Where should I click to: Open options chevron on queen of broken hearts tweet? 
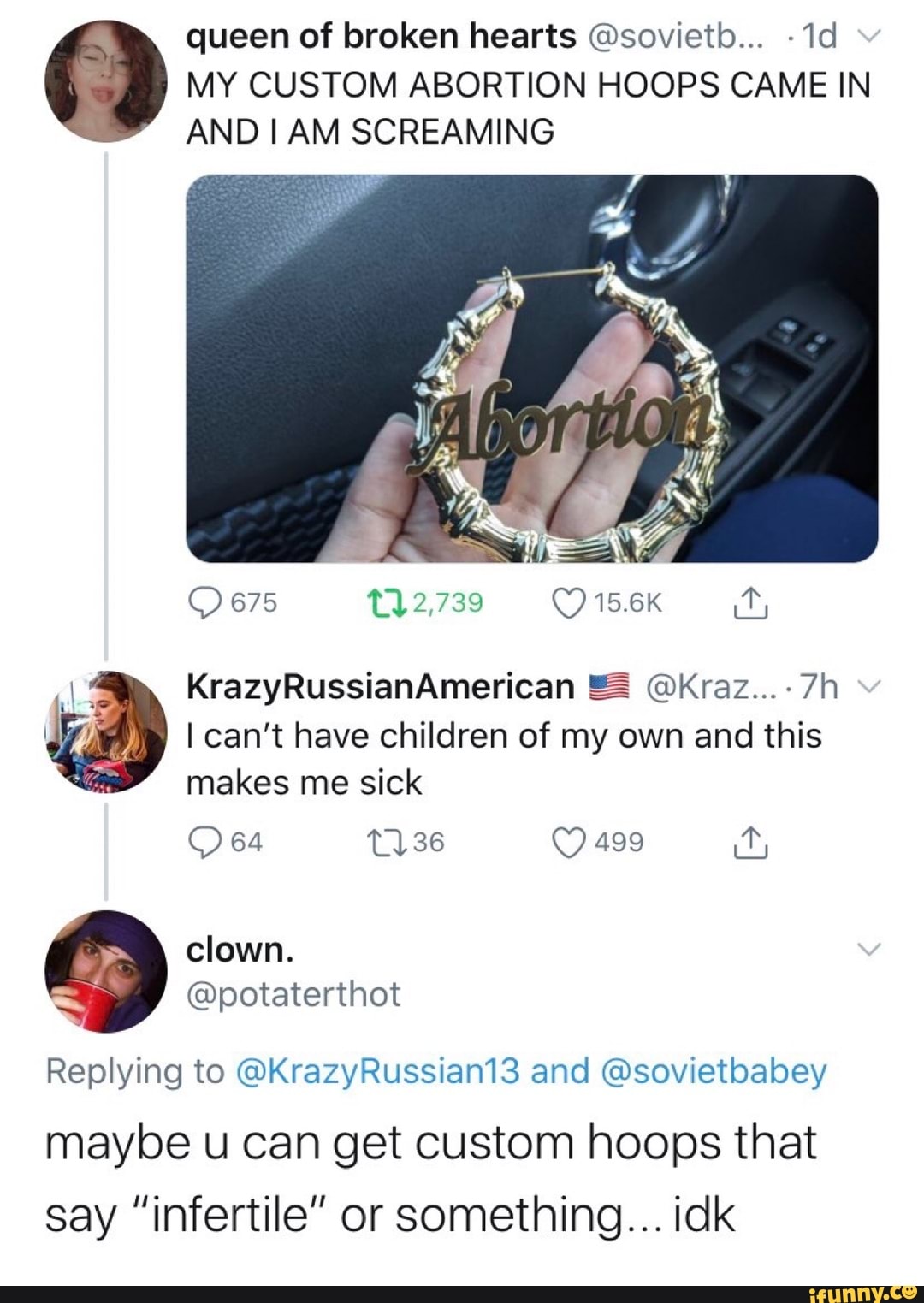click(868, 38)
